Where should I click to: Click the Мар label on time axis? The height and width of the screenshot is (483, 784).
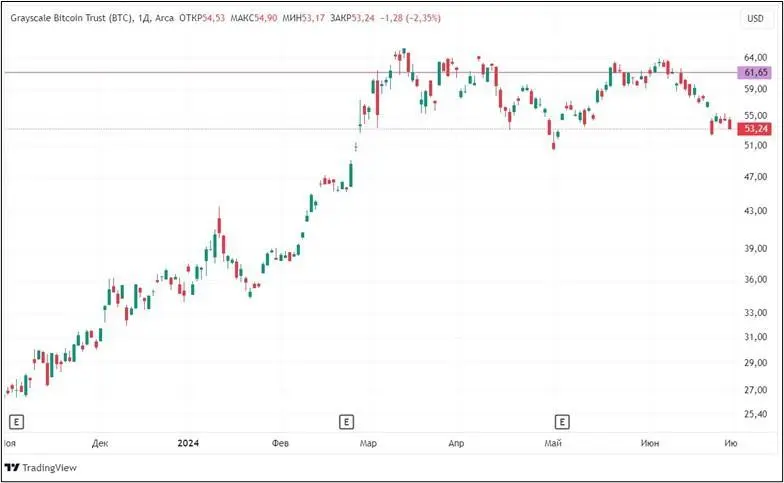tap(368, 442)
